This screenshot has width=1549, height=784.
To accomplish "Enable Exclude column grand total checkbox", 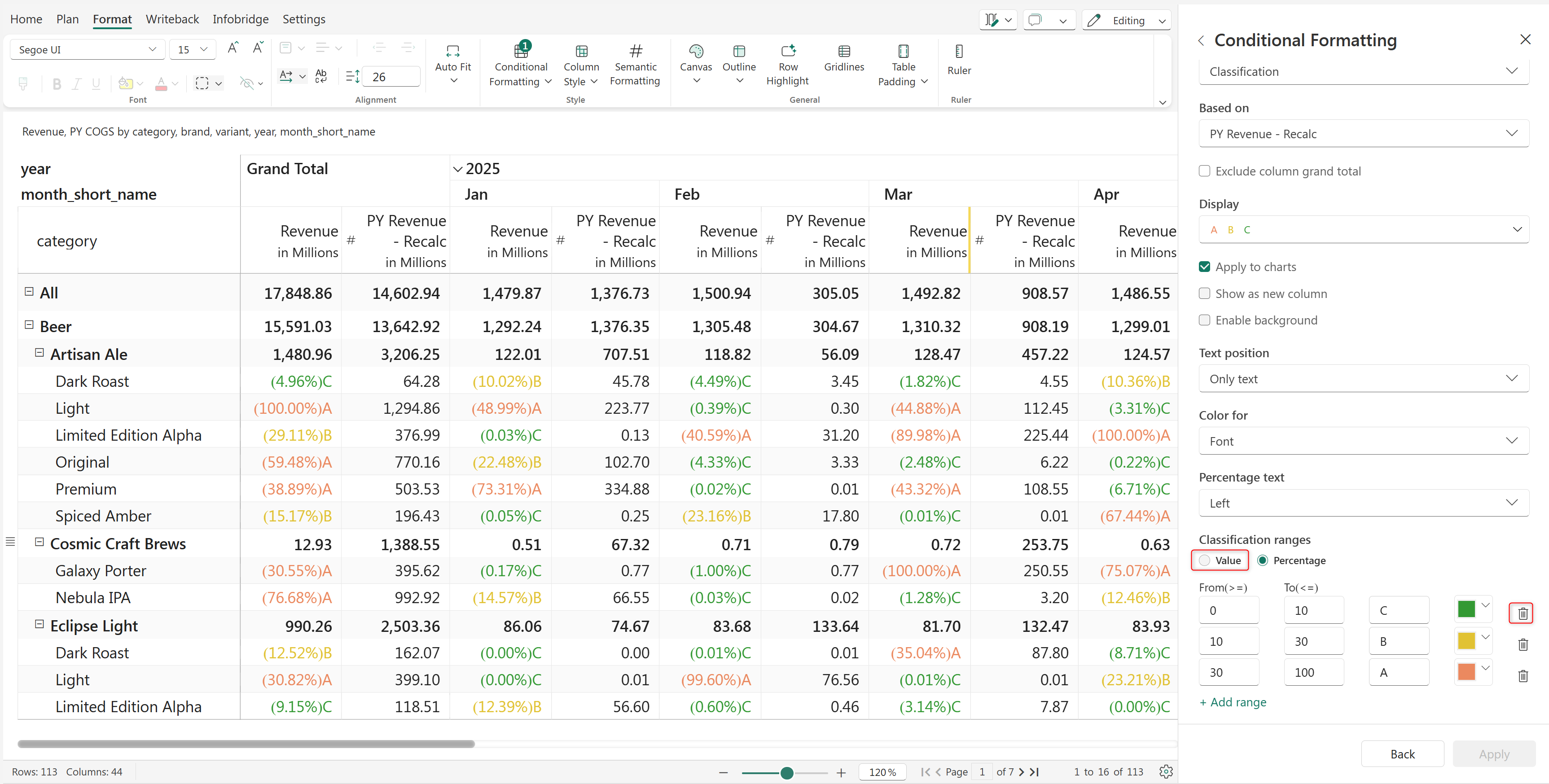I will (1204, 171).
